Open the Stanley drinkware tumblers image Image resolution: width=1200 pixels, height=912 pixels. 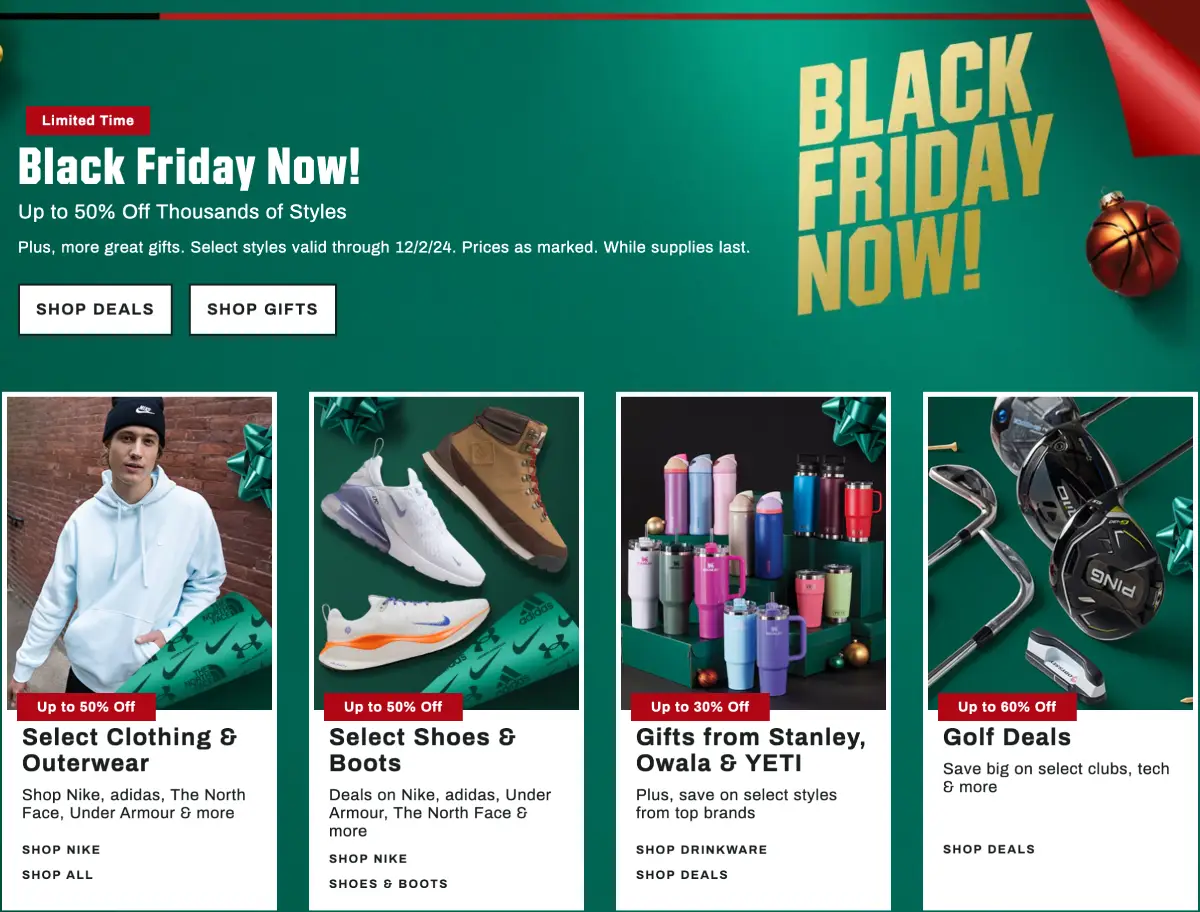click(753, 553)
